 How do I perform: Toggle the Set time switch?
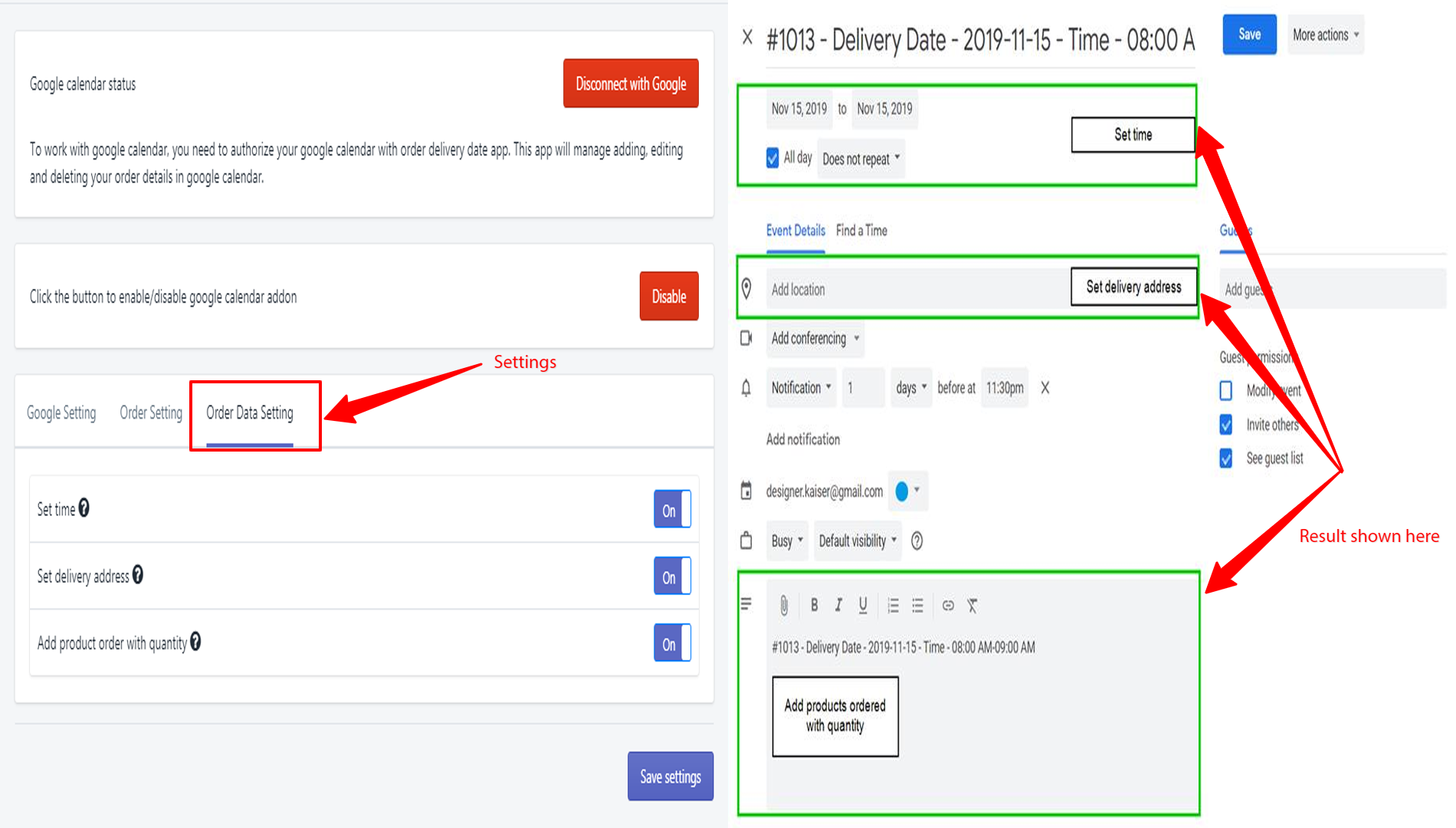(x=672, y=510)
